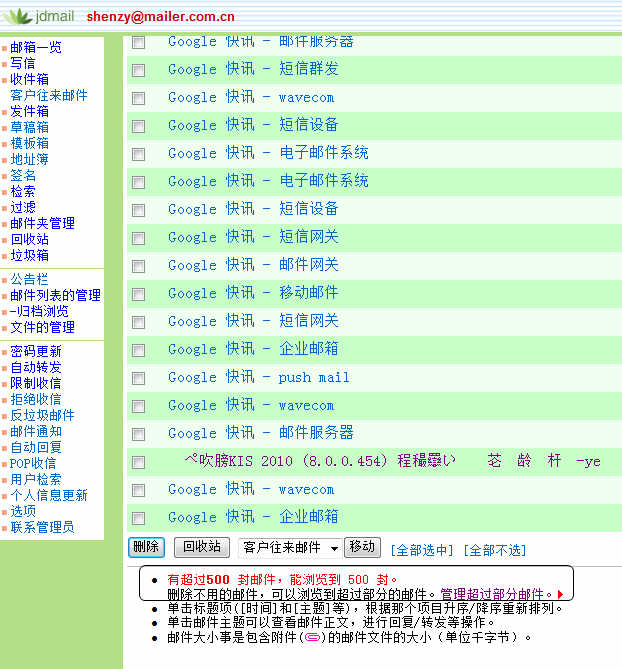Open the 发件箱 folder
Image resolution: width=622 pixels, height=669 pixels.
pyautogui.click(x=29, y=111)
